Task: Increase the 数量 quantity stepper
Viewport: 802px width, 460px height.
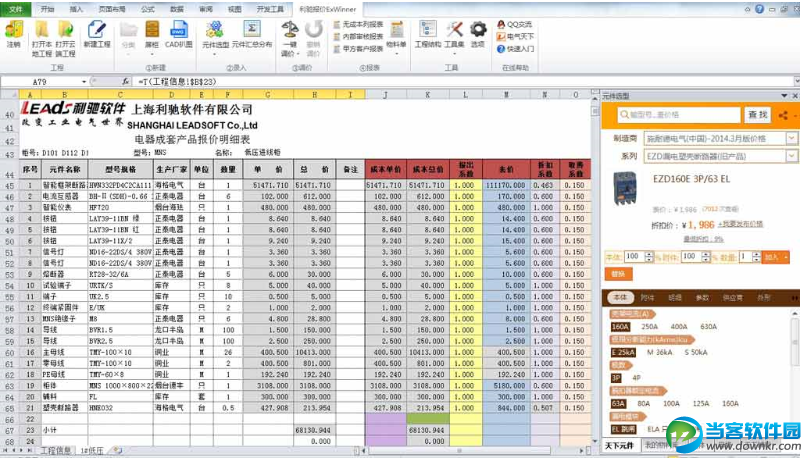Action: pyautogui.click(x=756, y=254)
